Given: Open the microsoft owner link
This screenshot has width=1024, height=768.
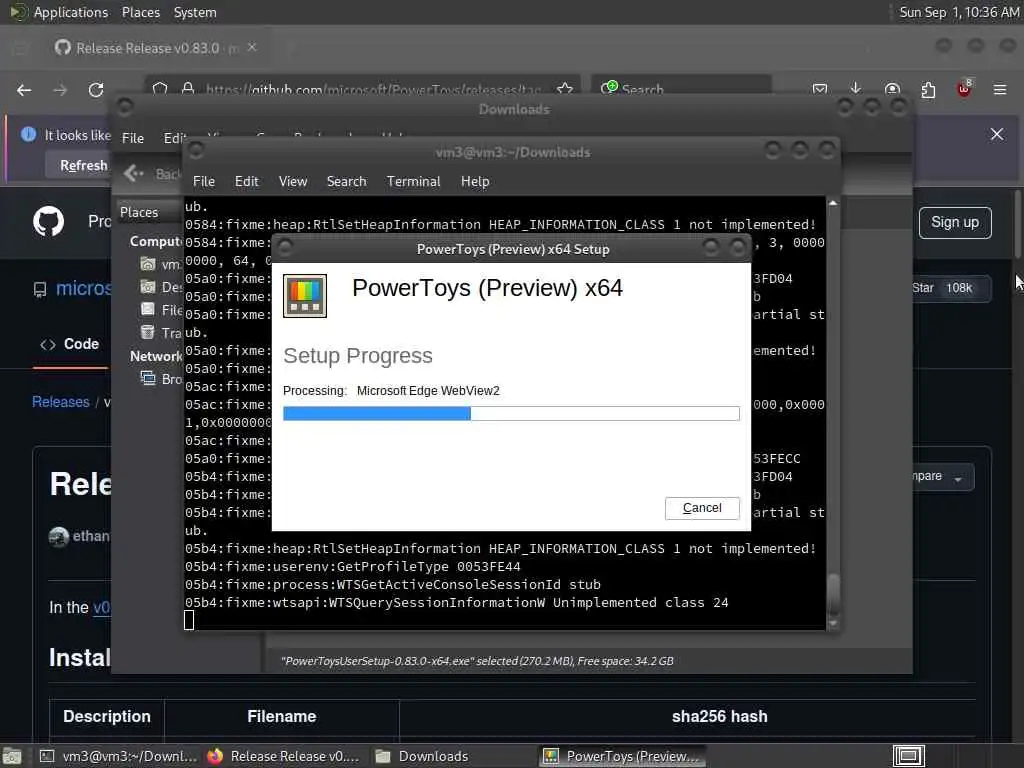Looking at the screenshot, I should point(84,288).
